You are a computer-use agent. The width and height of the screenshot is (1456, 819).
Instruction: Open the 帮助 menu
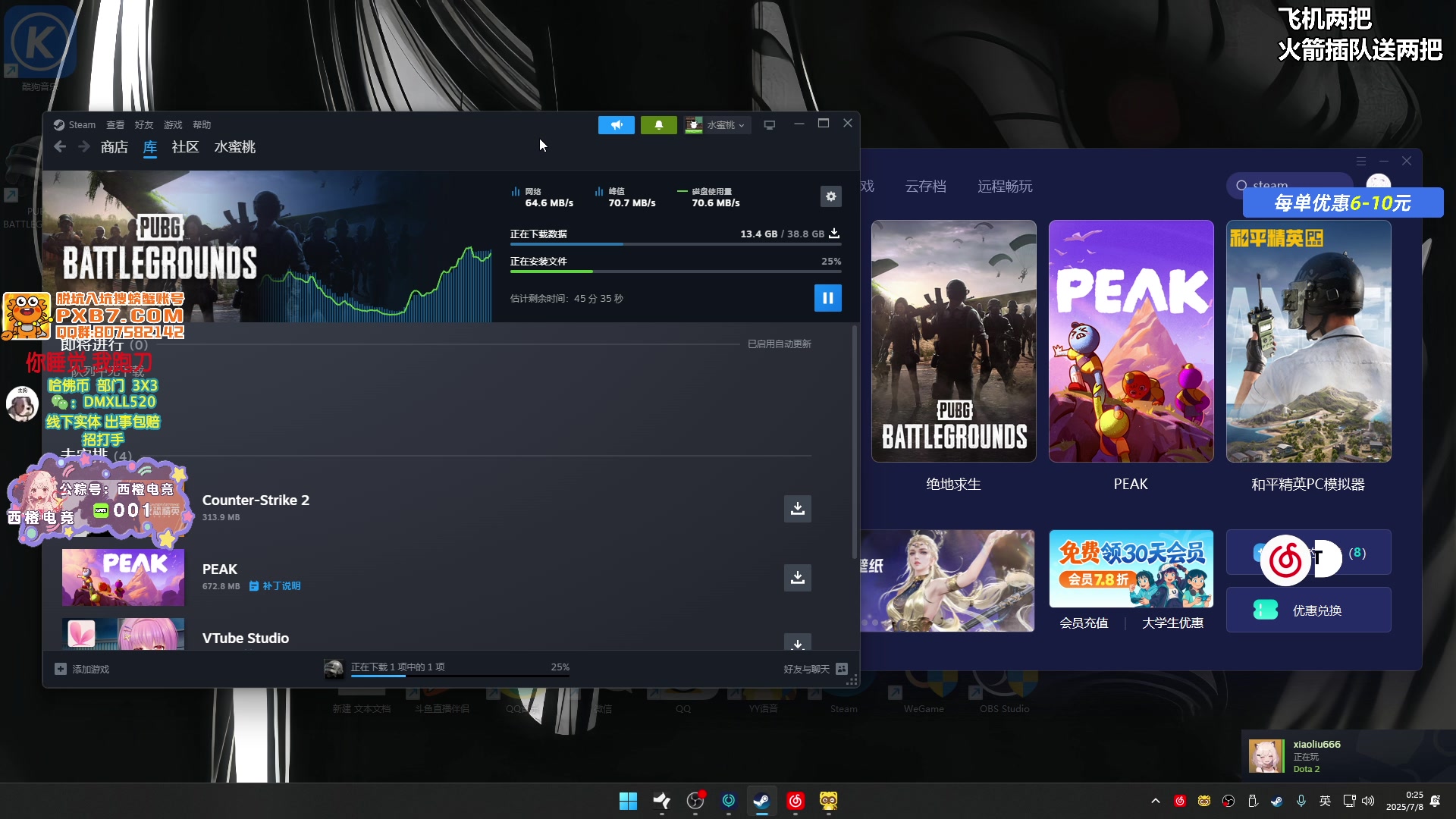click(202, 125)
